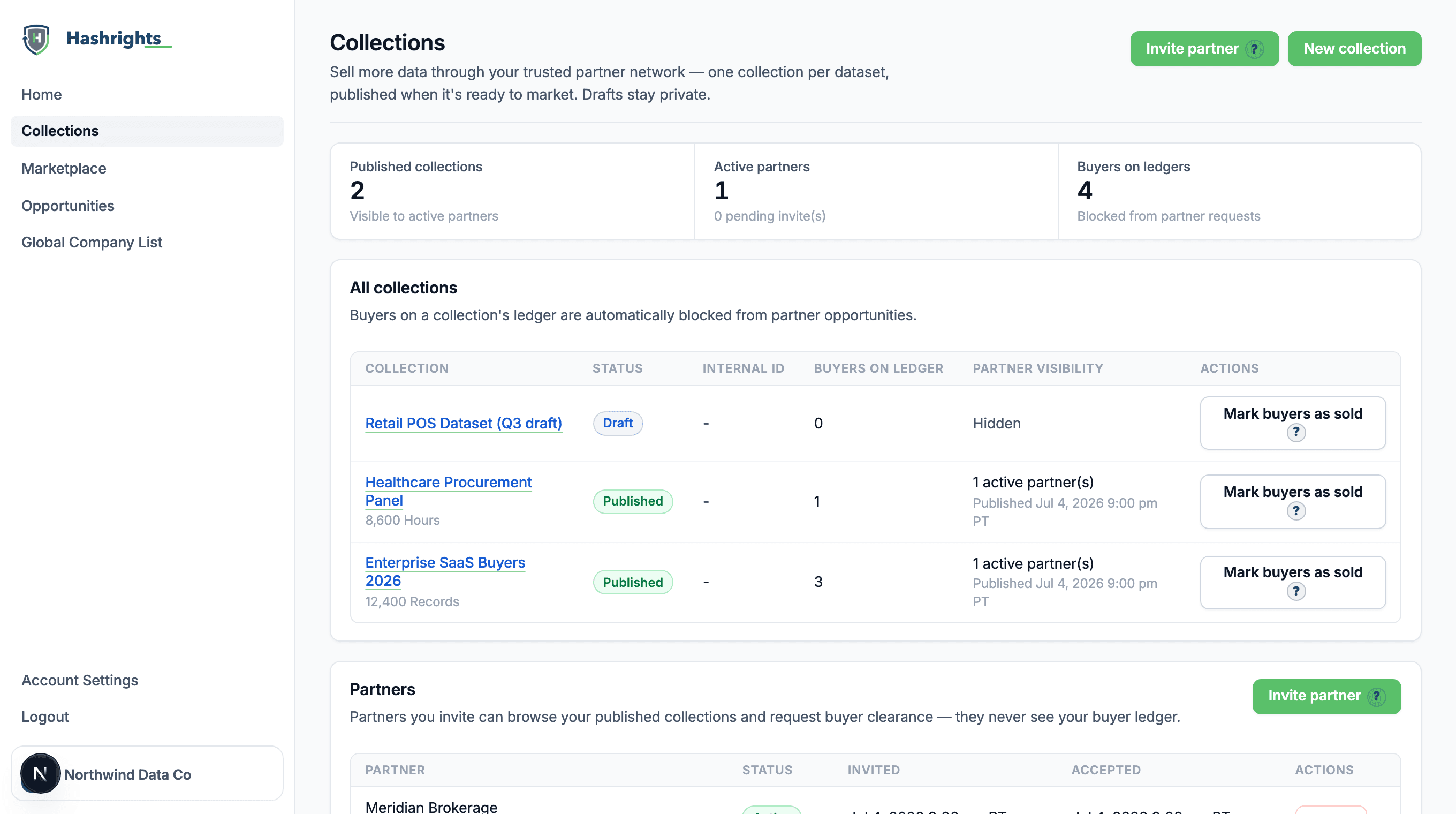The height and width of the screenshot is (814, 1456).
Task: Open help icon on top Invite partner button
Action: 1254,49
